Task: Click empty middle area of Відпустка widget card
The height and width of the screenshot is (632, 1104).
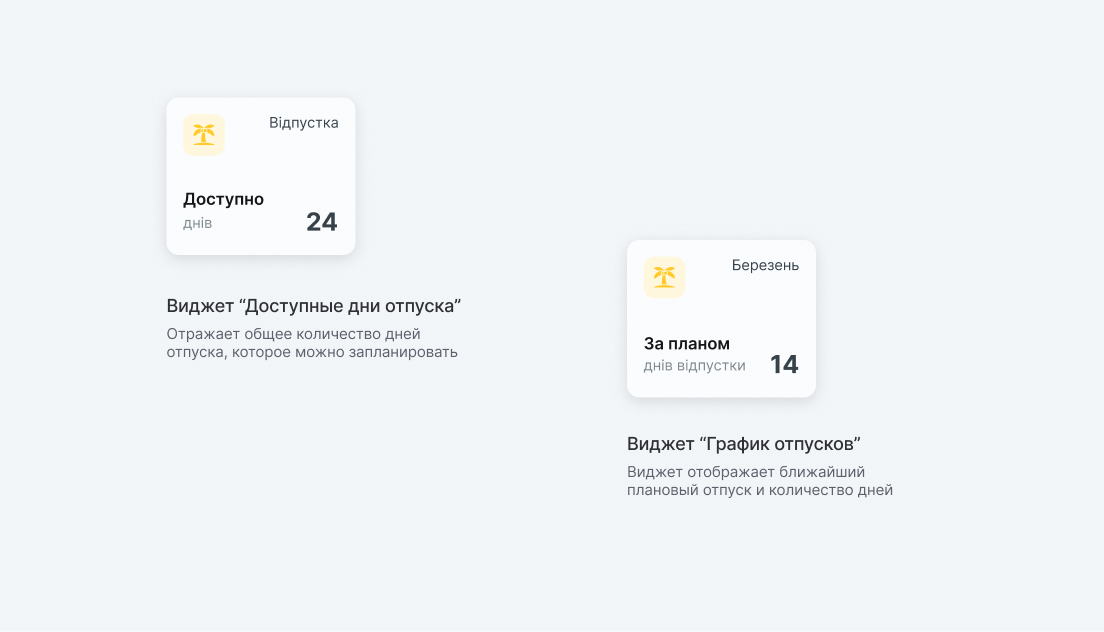Action: click(x=262, y=168)
